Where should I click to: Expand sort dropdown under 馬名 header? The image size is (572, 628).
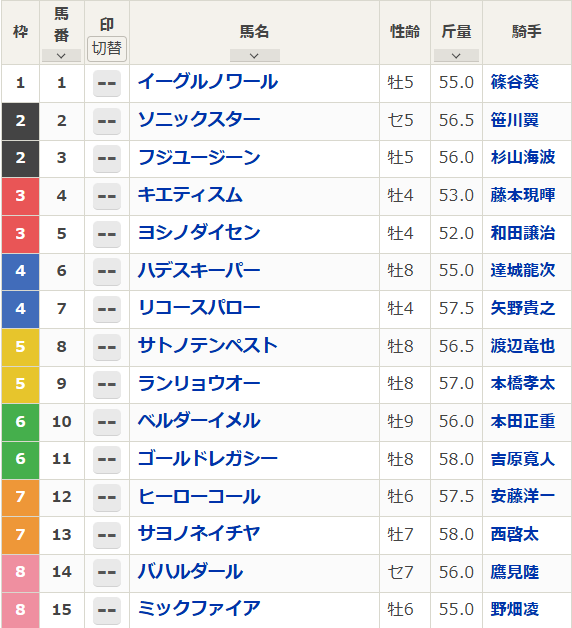point(254,56)
